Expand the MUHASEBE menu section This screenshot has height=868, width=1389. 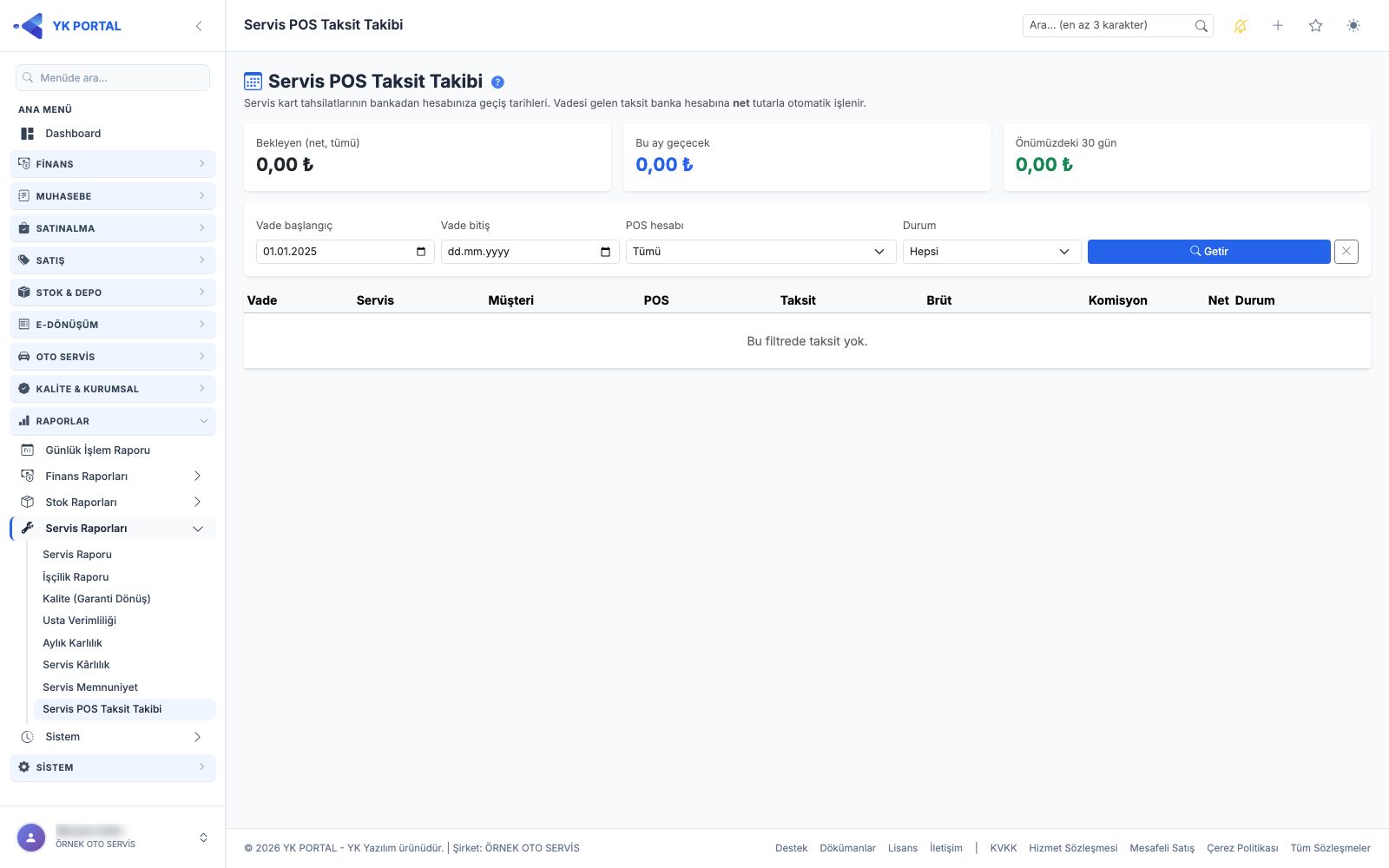[x=113, y=196]
